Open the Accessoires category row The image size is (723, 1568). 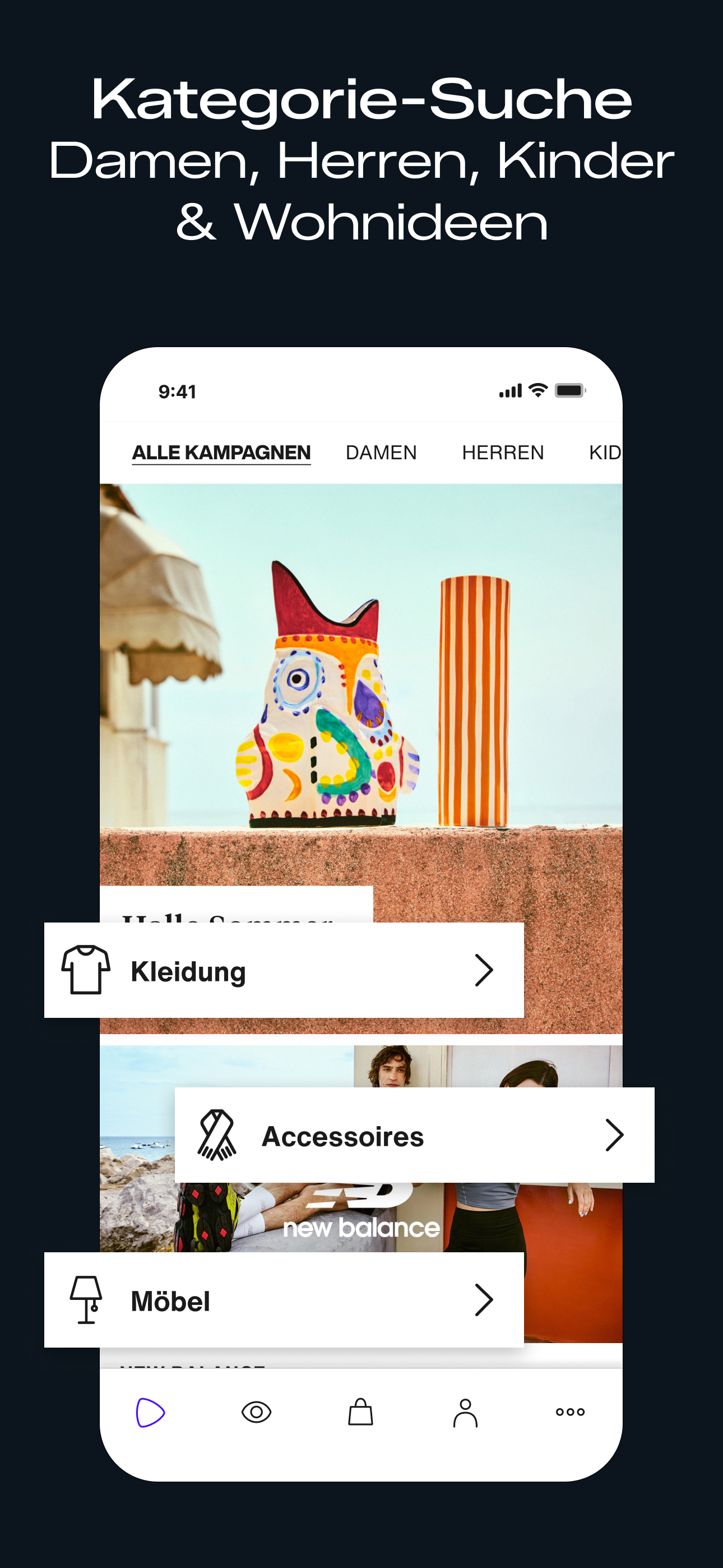pos(414,1135)
